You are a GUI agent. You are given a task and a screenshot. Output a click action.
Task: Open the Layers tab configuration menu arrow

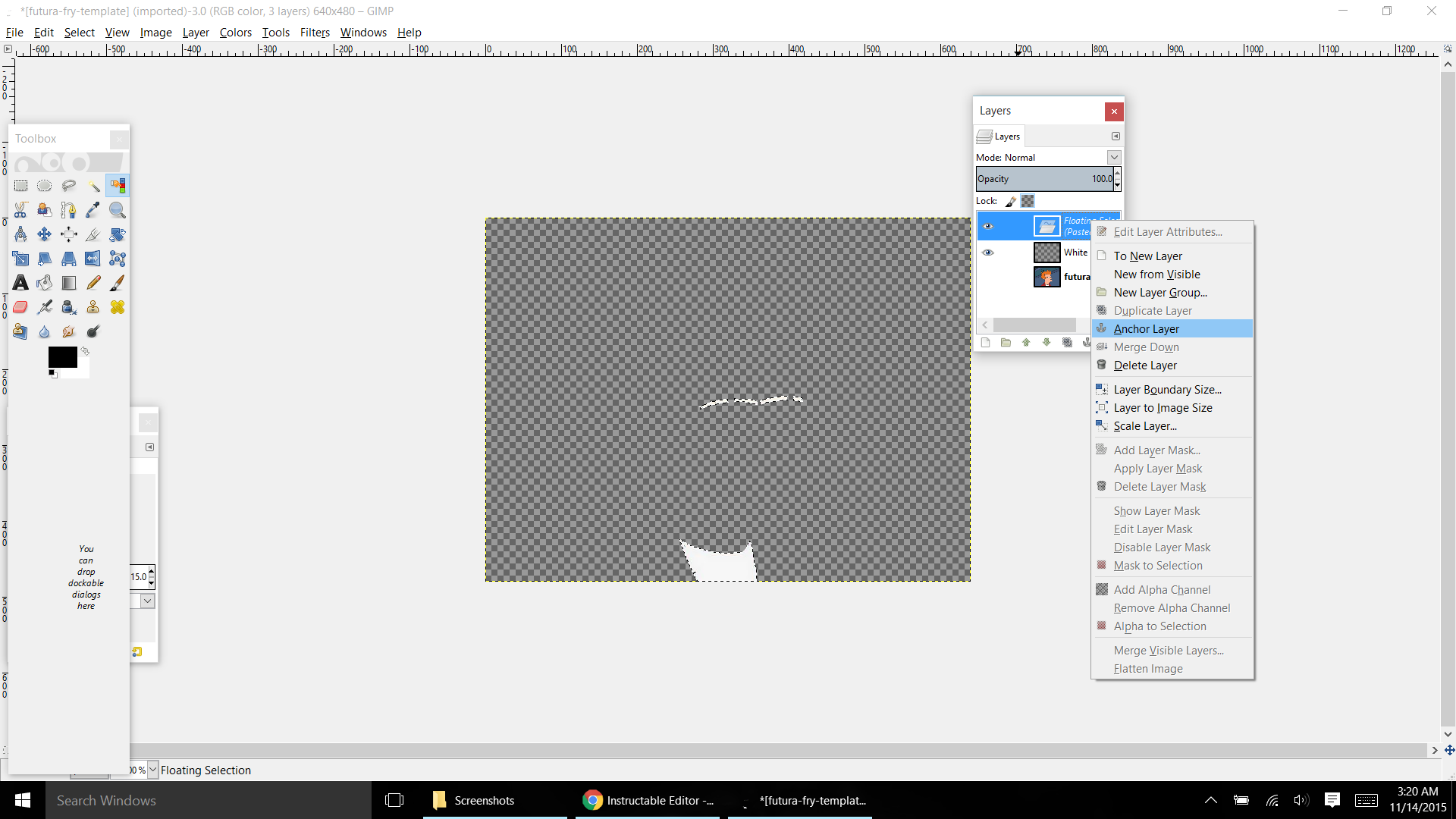point(1116,136)
